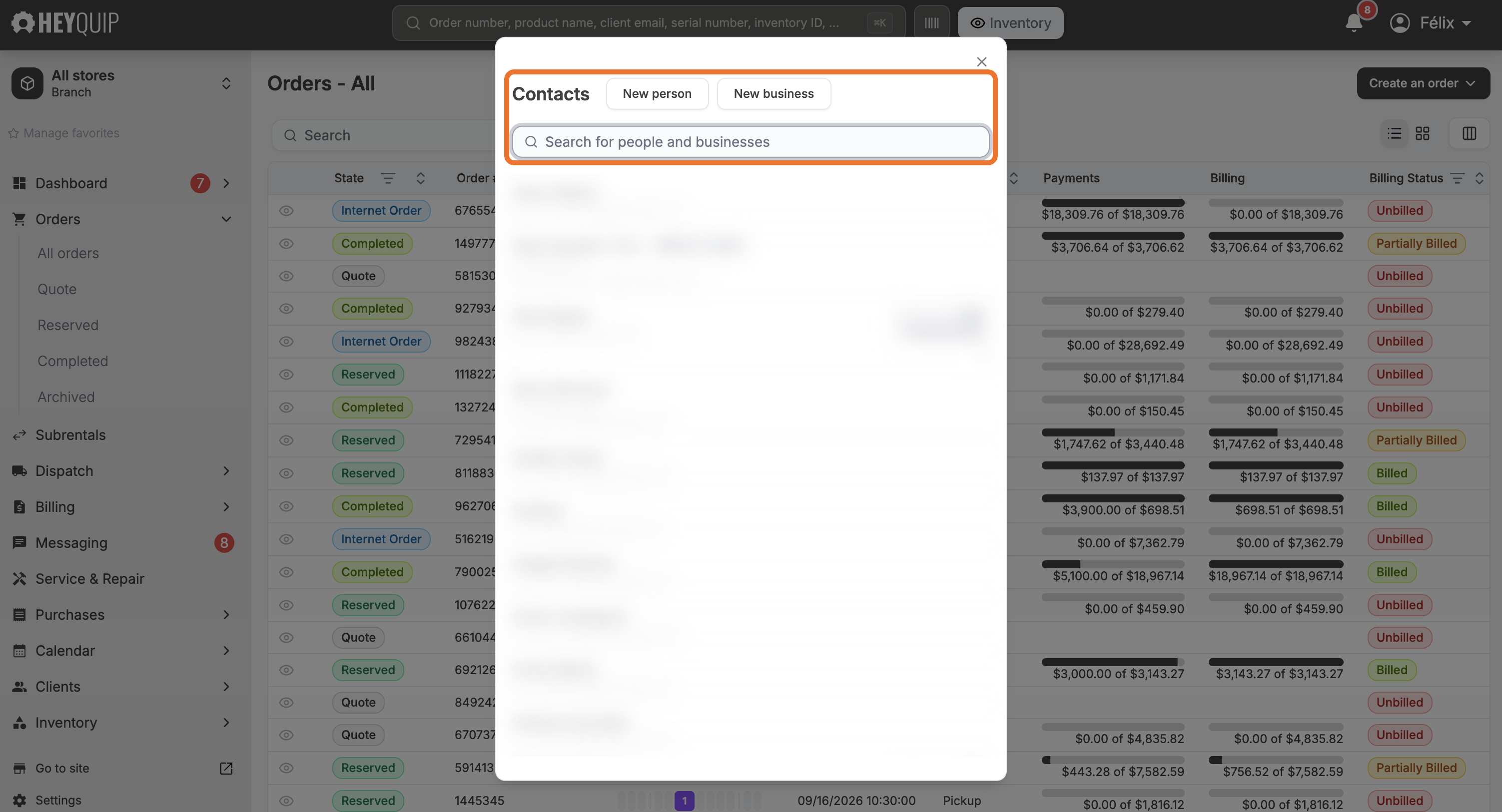The image size is (1502, 812).
Task: Toggle eye icon for order 1118227 row
Action: point(286,375)
